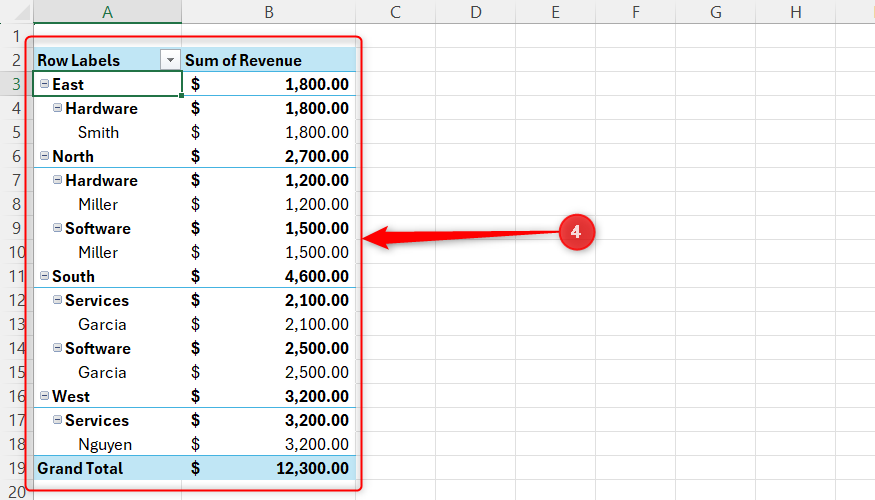Select row 2 header

pyautogui.click(x=16, y=60)
